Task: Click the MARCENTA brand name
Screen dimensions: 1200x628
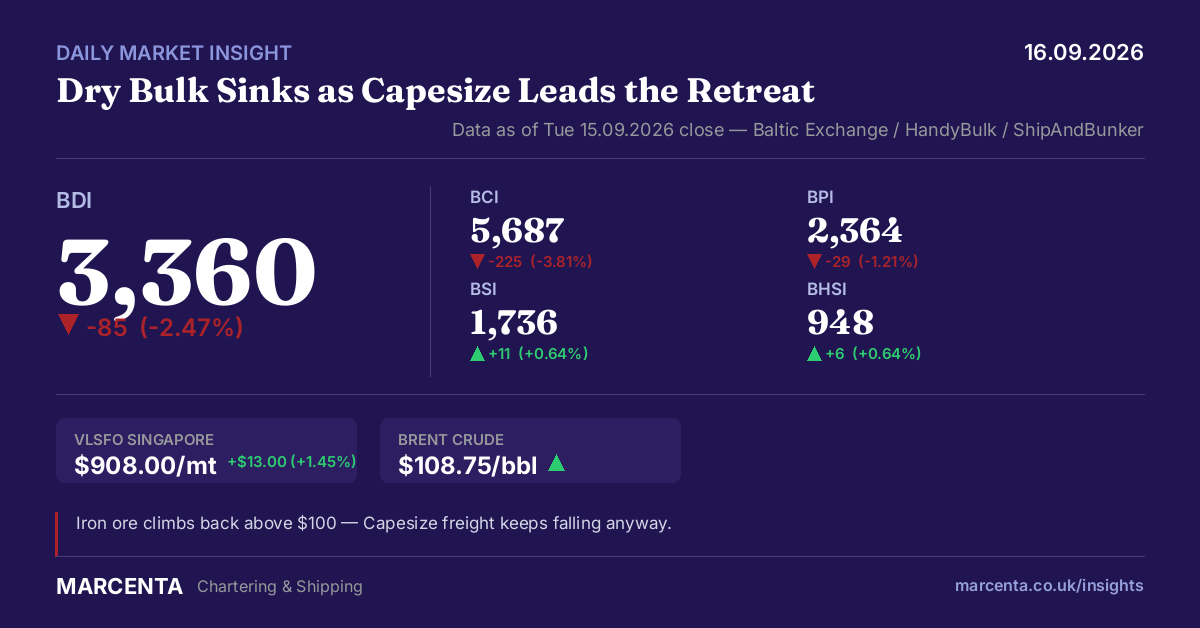Action: tap(119, 586)
